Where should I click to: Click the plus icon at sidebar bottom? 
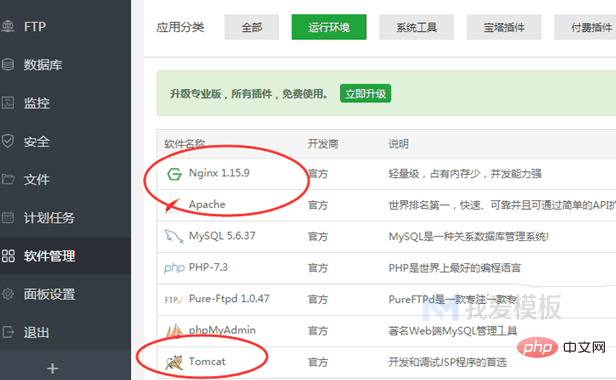click(x=52, y=369)
